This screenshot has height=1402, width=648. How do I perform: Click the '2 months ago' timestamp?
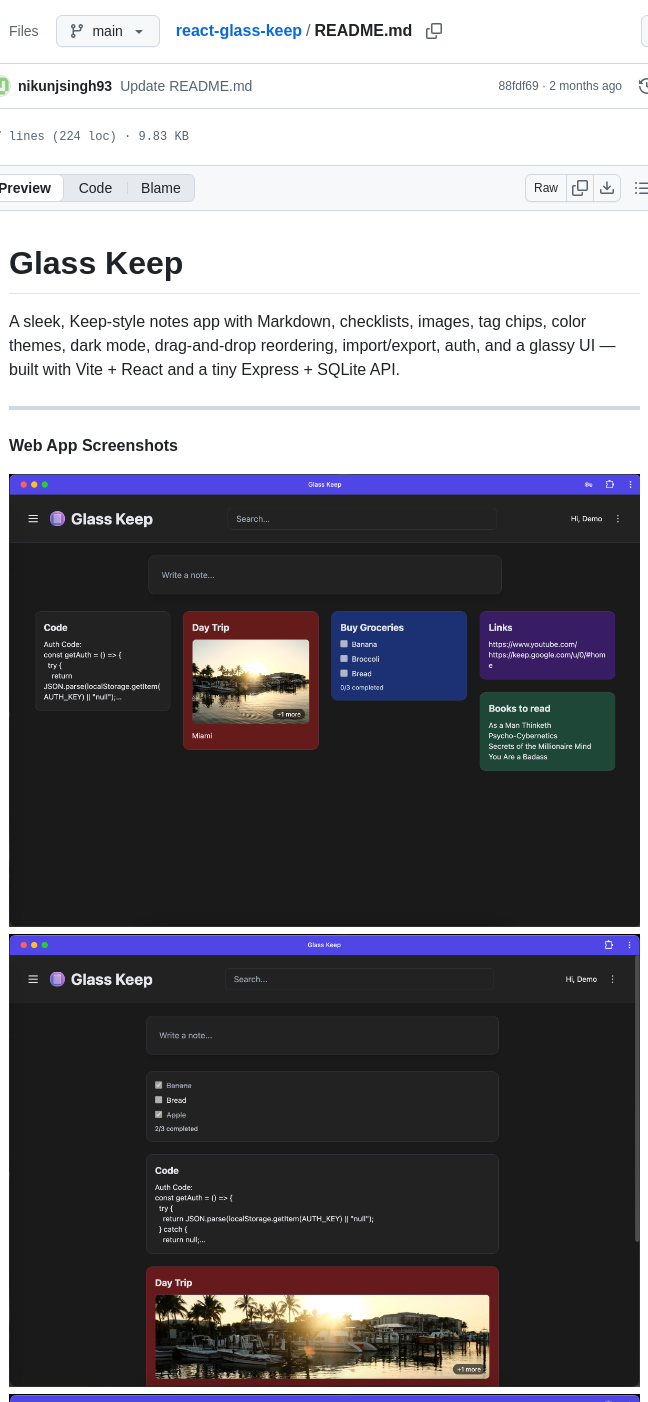point(585,86)
